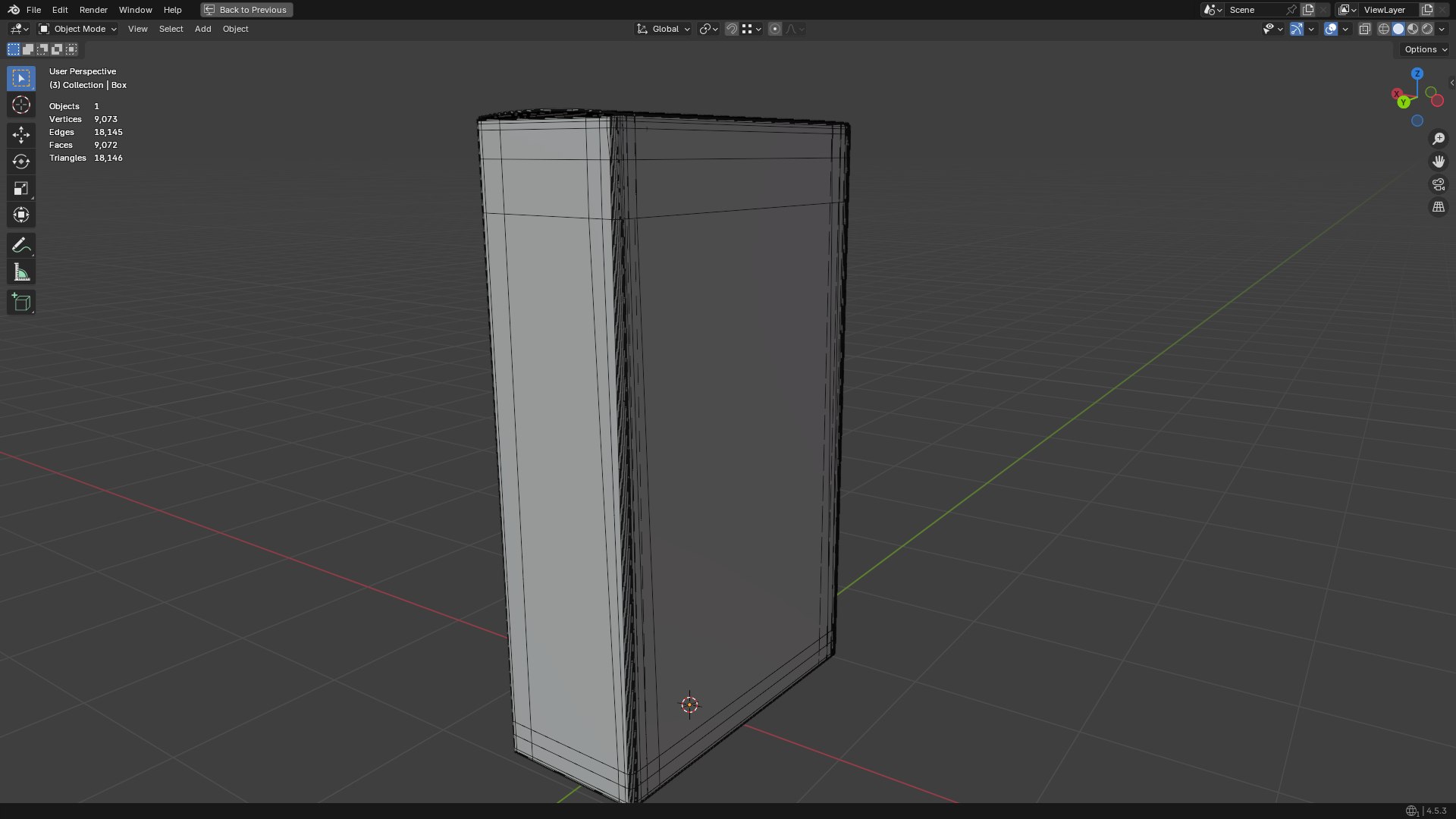Viewport: 1456px width, 819px height.
Task: Choose Set new selection mode icon
Action: 14,49
